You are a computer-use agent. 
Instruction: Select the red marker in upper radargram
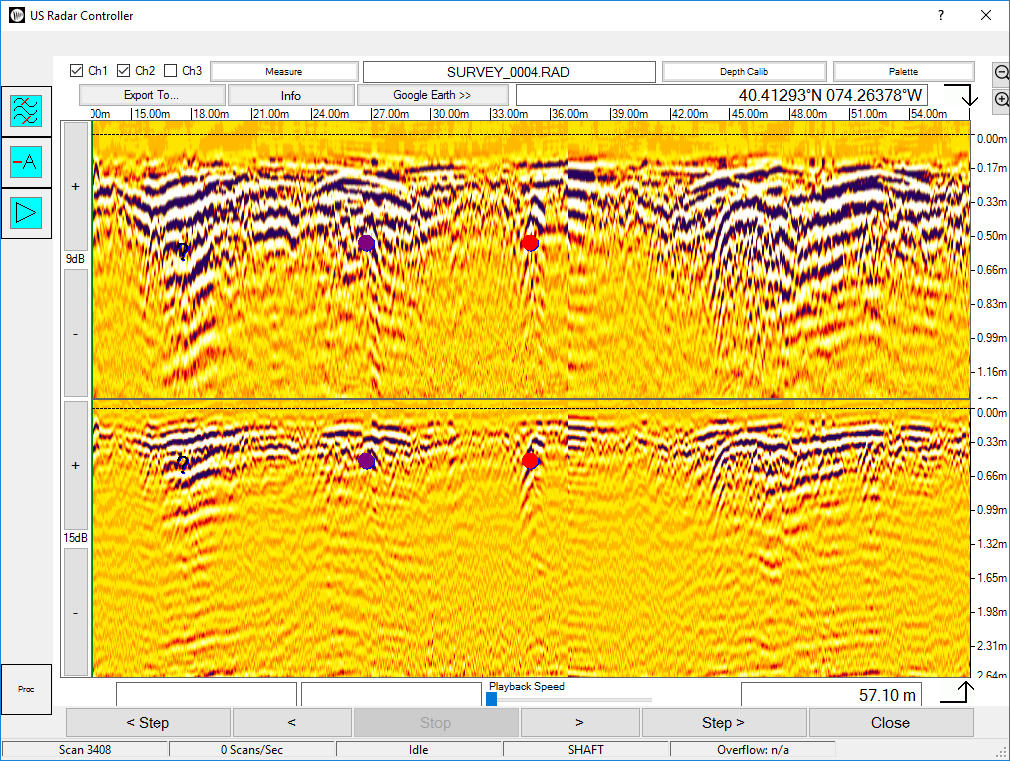(x=530, y=243)
